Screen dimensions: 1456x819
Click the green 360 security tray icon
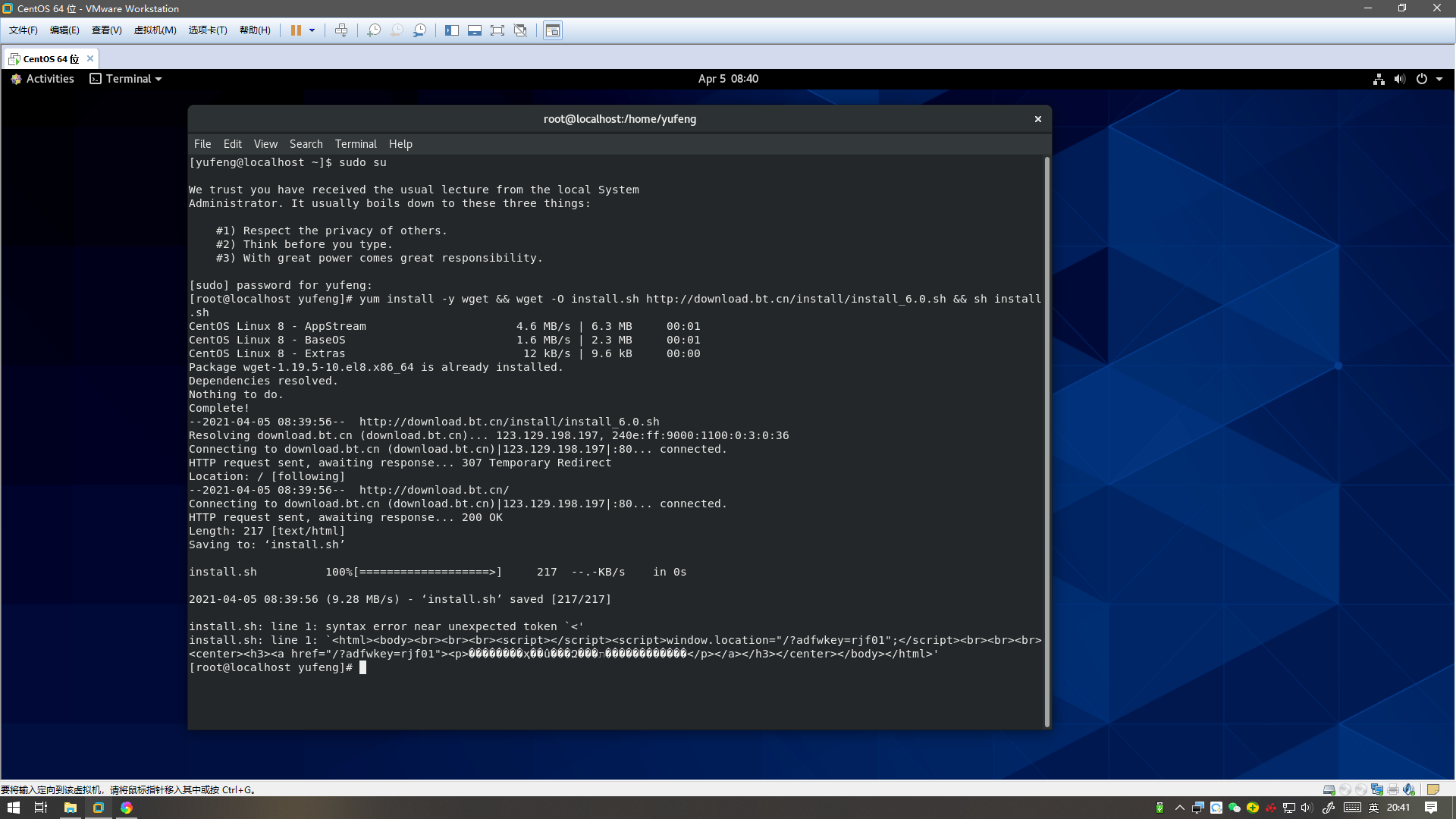click(1253, 808)
